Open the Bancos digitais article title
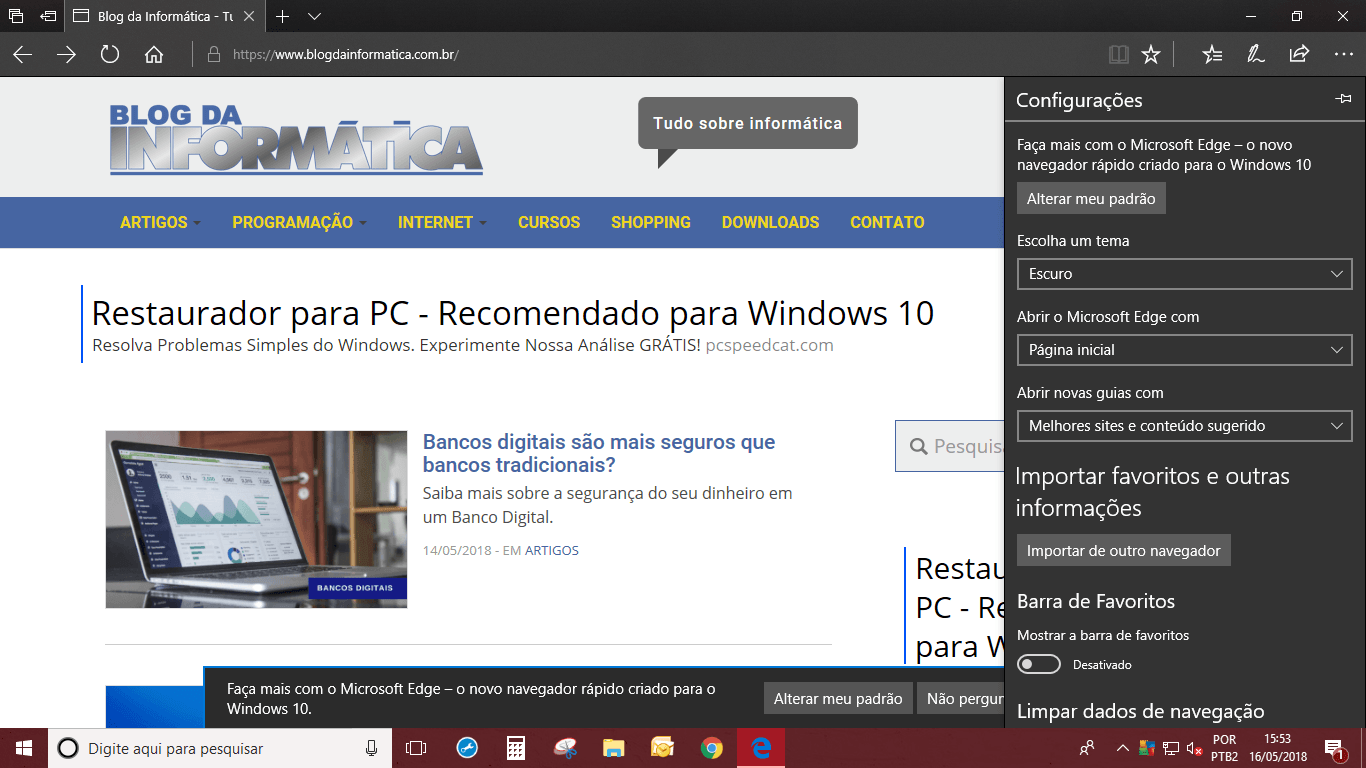1366x768 pixels. pos(599,453)
